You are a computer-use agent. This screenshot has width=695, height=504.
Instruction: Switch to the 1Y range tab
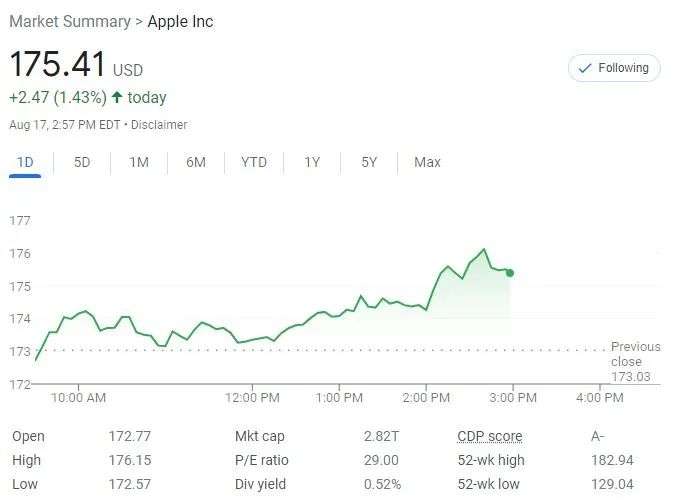pyautogui.click(x=312, y=162)
